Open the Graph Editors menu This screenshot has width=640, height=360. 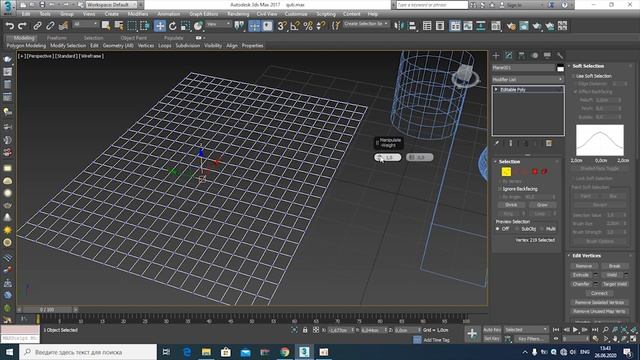point(203,14)
